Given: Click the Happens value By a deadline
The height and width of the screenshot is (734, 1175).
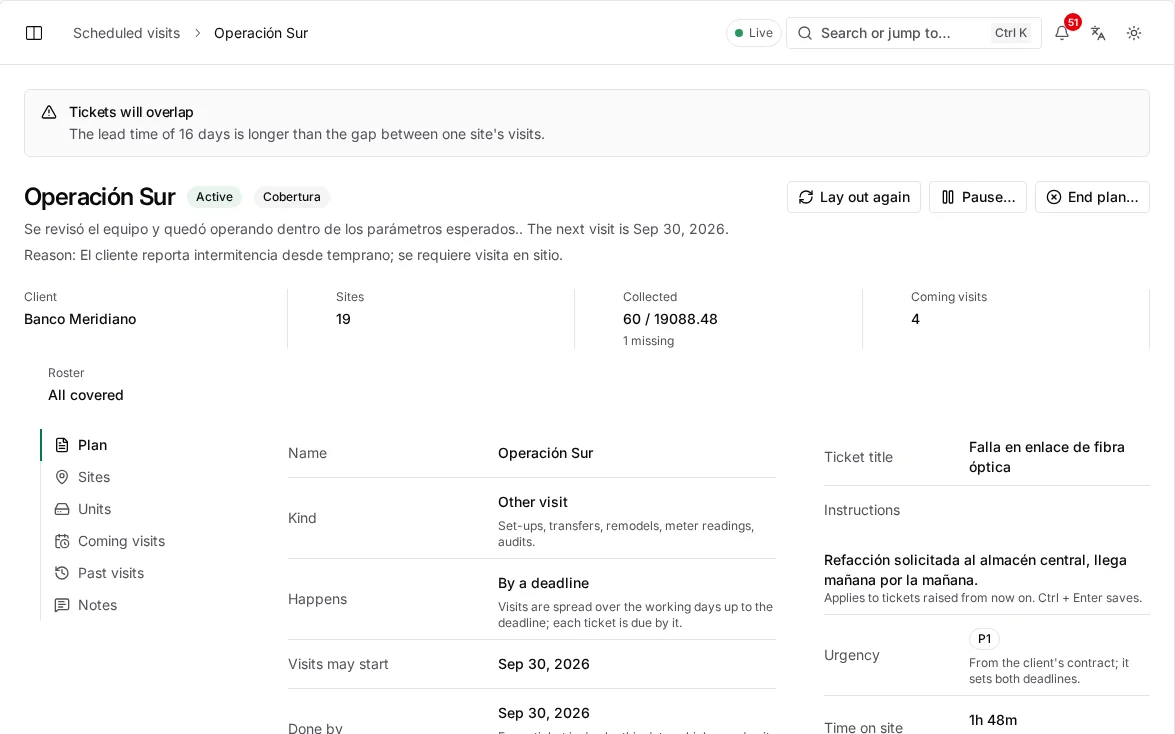Looking at the screenshot, I should pos(543,583).
